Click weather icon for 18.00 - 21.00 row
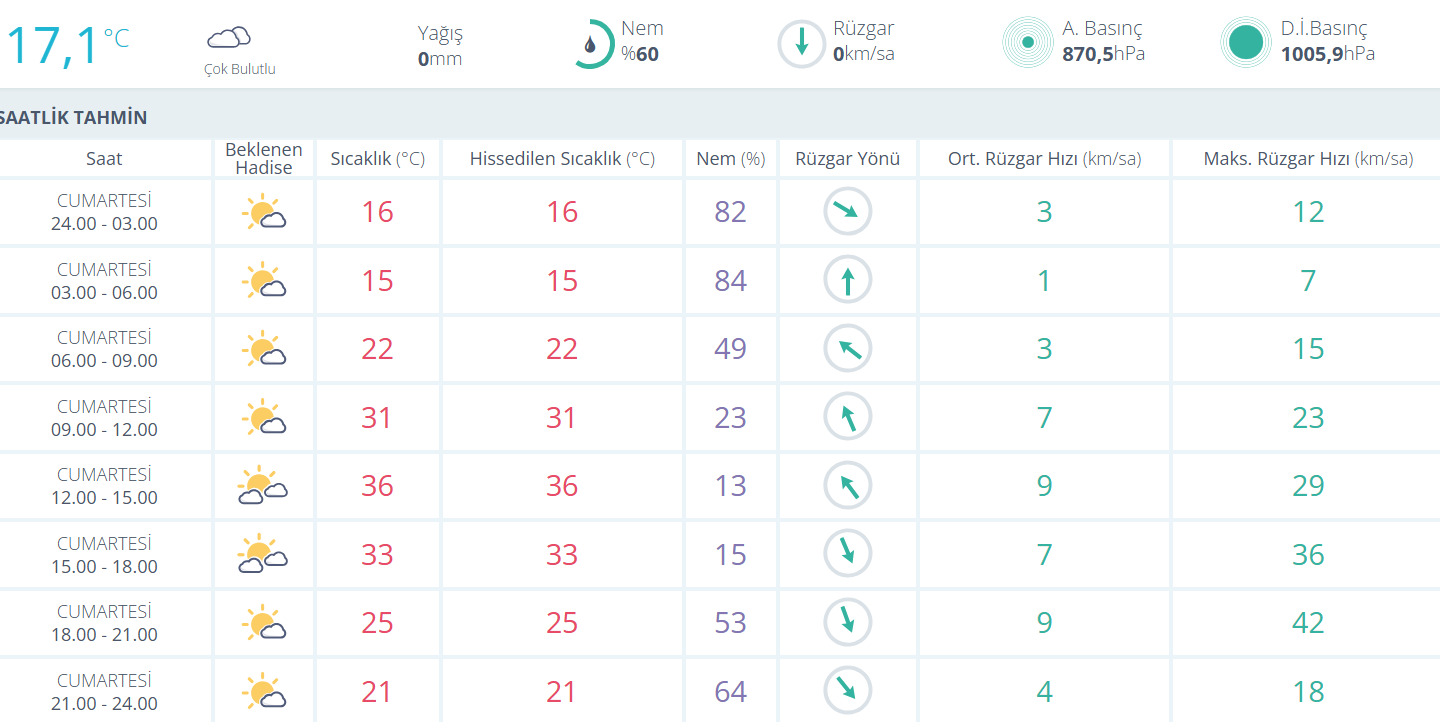The image size is (1440, 722). [264, 623]
